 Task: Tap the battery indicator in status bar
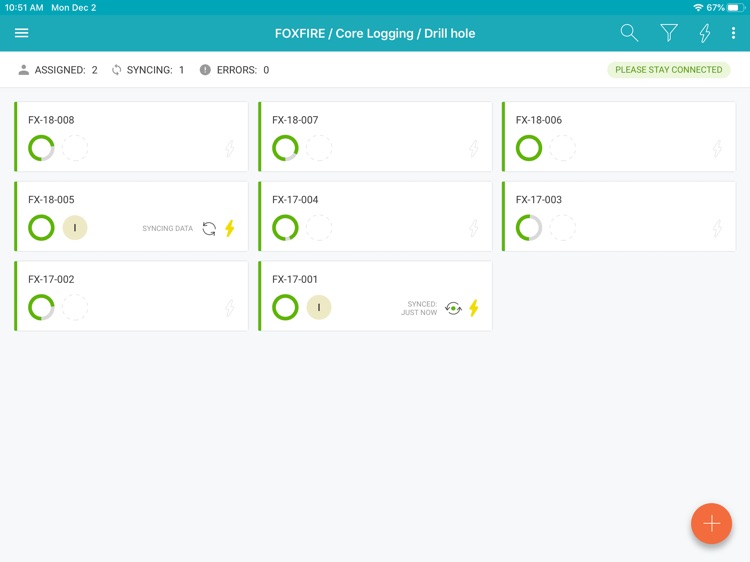[736, 8]
